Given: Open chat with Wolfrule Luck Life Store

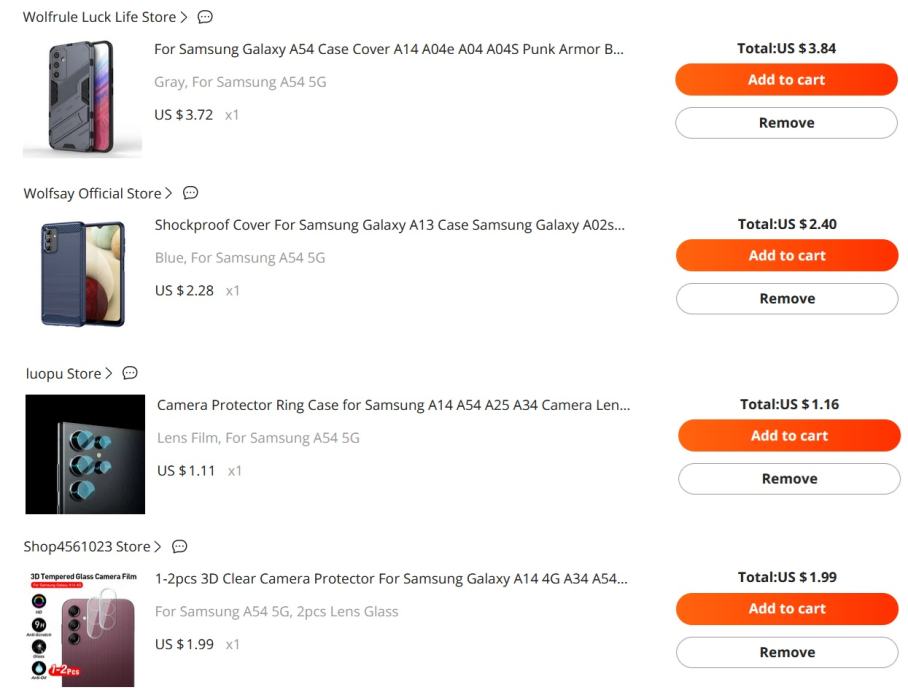Looking at the screenshot, I should (205, 18).
